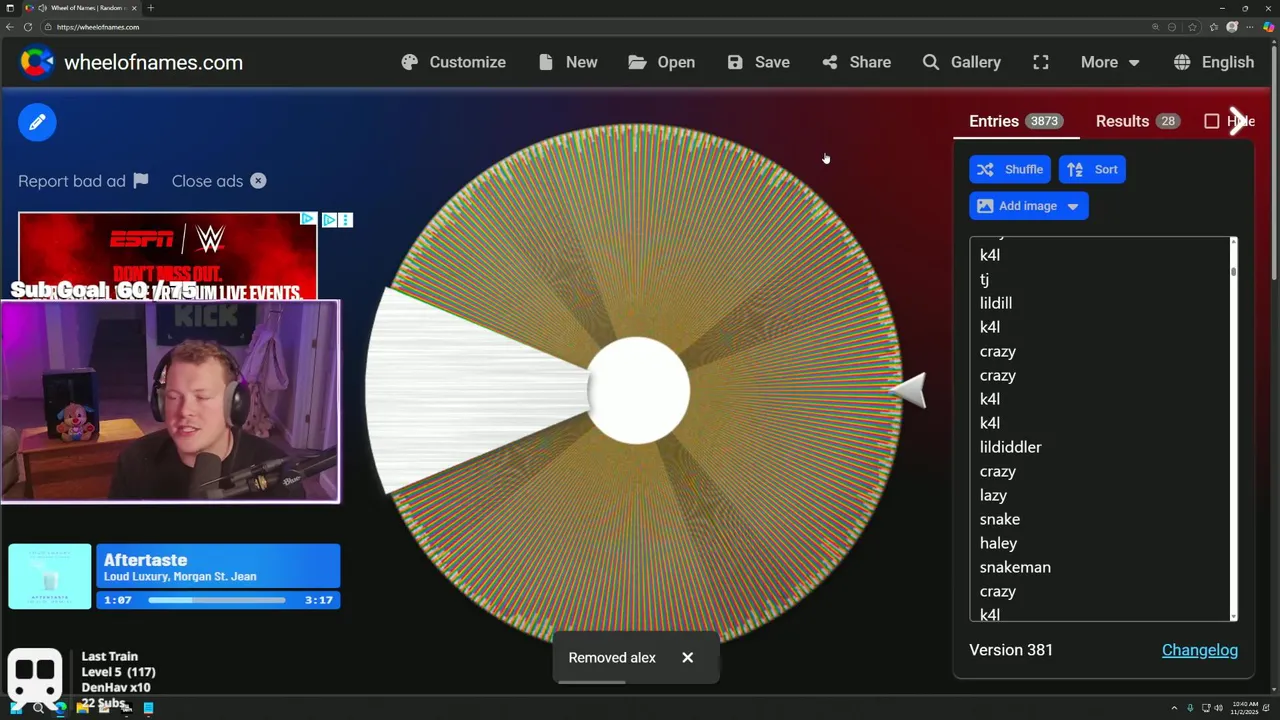Click Close ads button
The image size is (1280, 720).
tap(219, 181)
